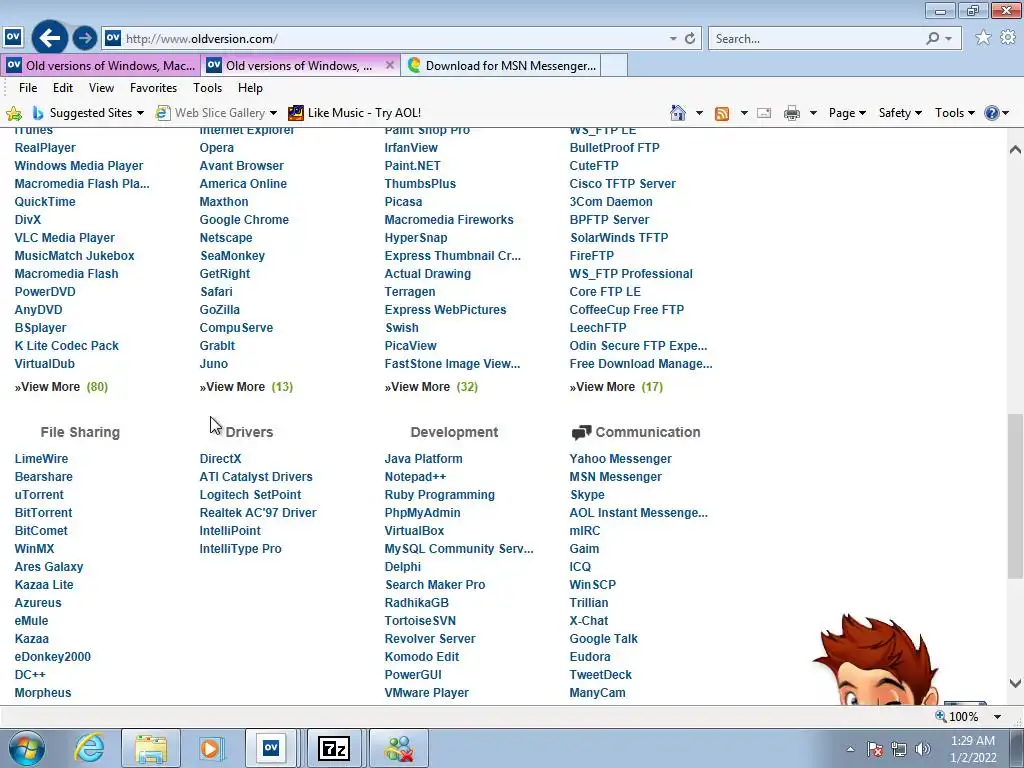Open File Explorer from the taskbar

pos(151,748)
